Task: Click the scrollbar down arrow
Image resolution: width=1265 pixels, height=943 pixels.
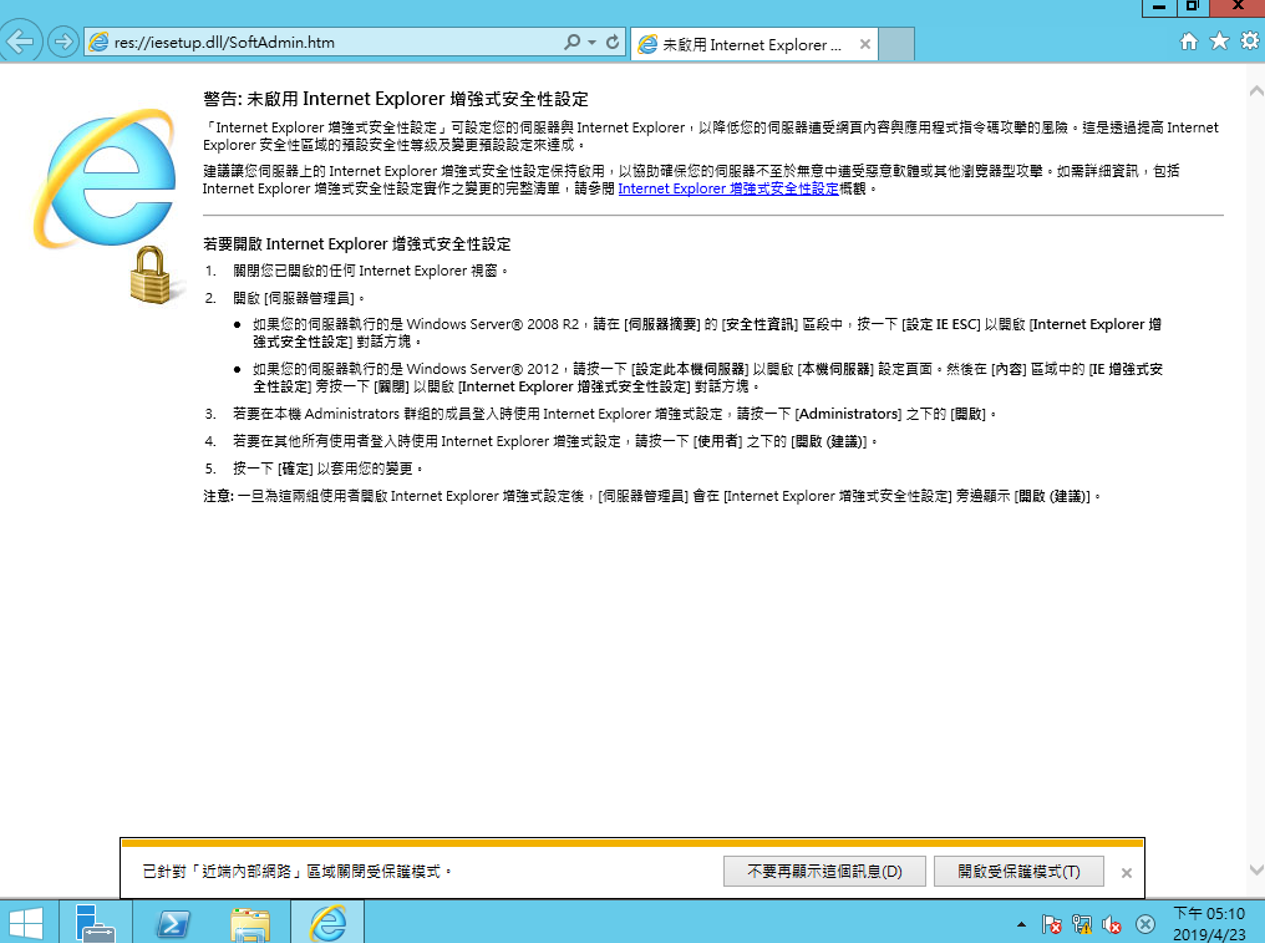Action: 1256,870
